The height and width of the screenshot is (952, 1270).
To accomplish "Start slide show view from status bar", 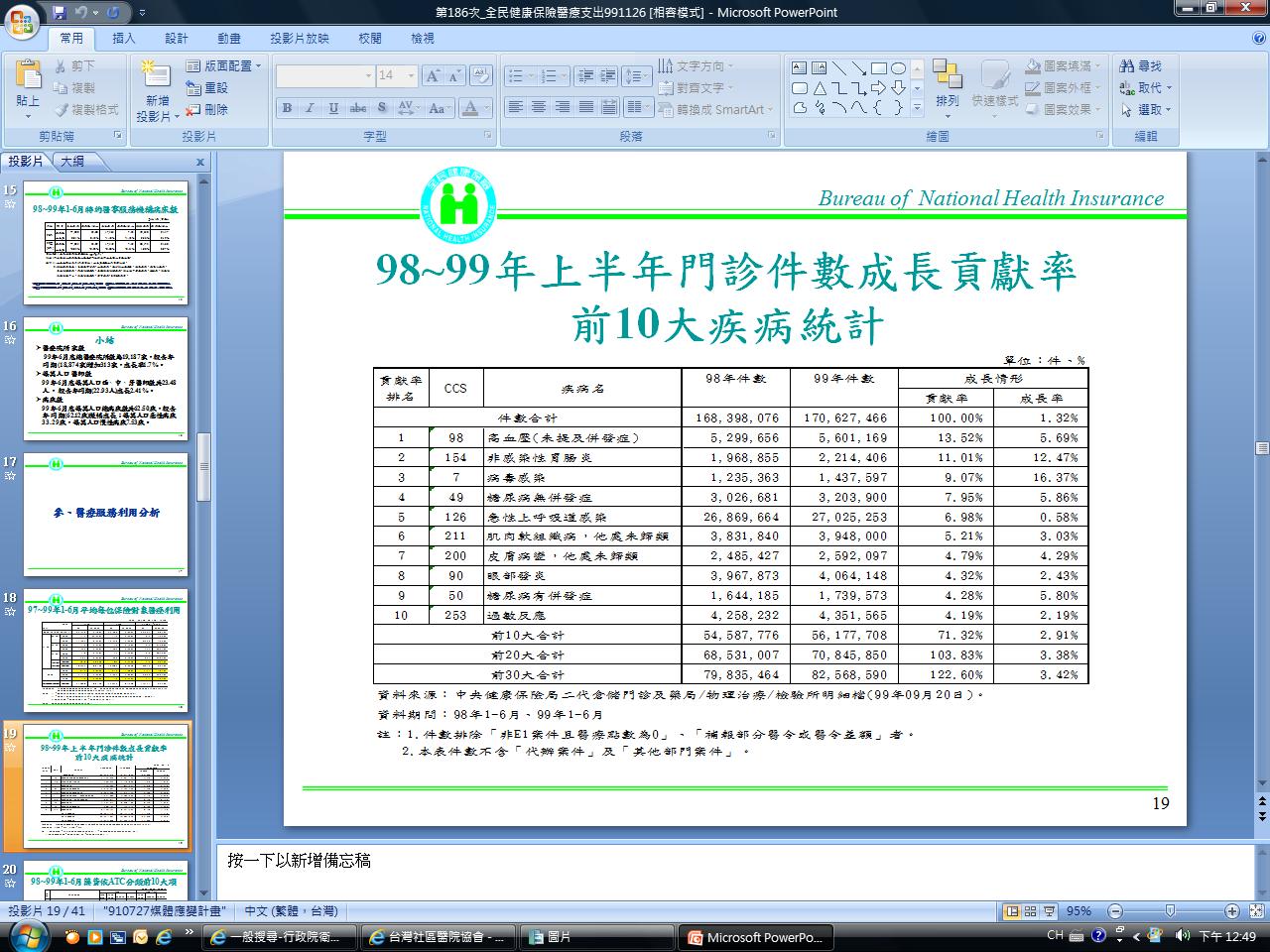I will (1048, 911).
